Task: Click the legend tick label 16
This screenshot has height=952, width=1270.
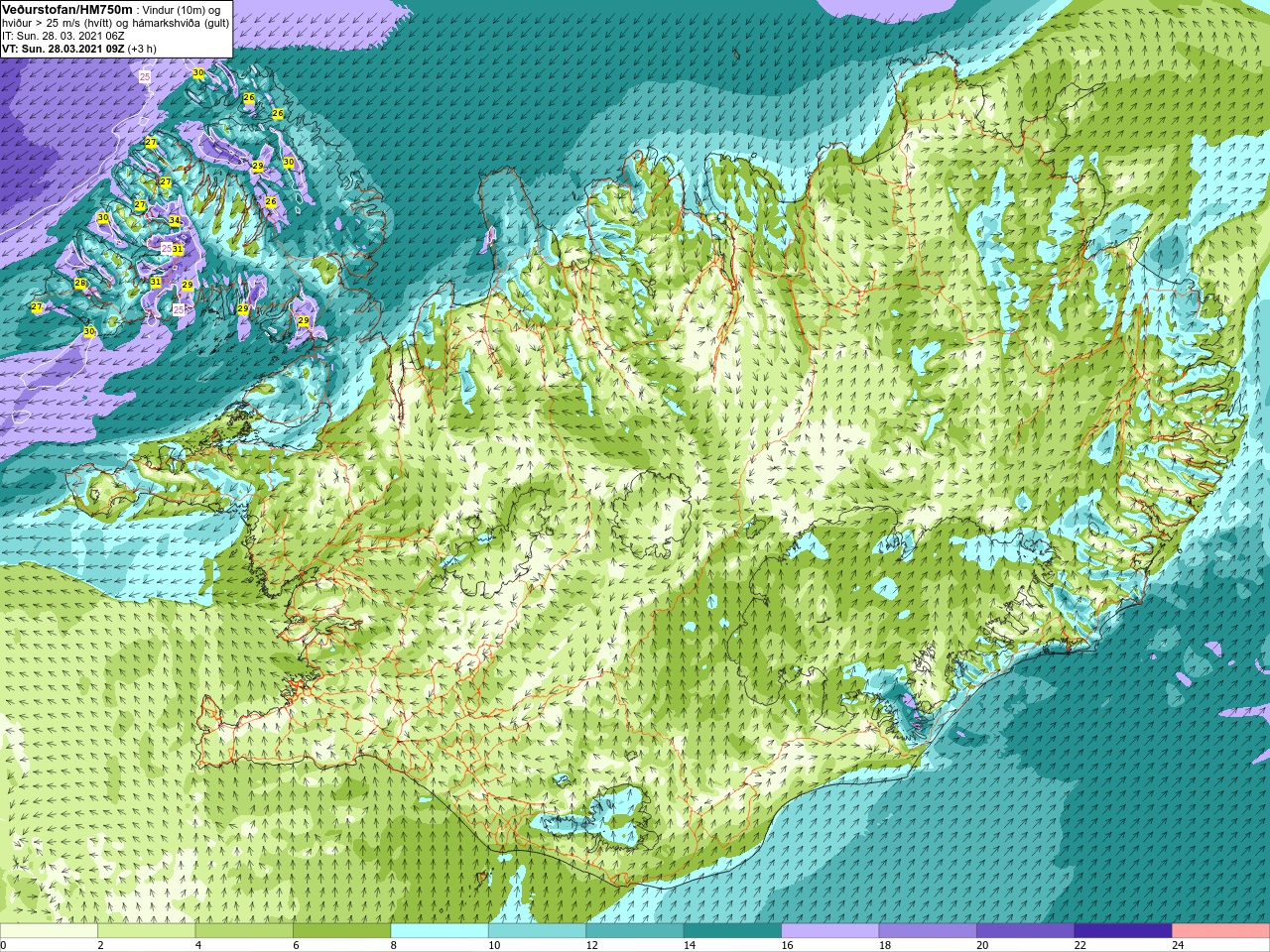Action: 787,945
